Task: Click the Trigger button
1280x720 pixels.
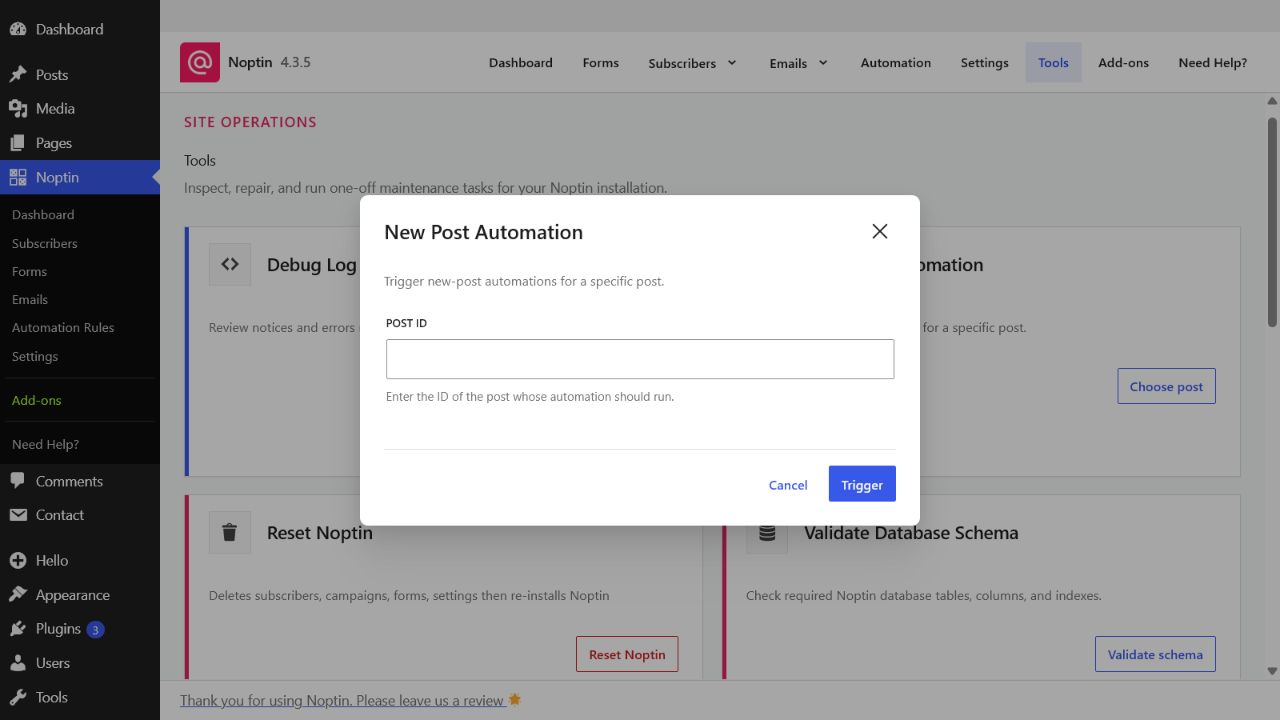Action: (862, 484)
